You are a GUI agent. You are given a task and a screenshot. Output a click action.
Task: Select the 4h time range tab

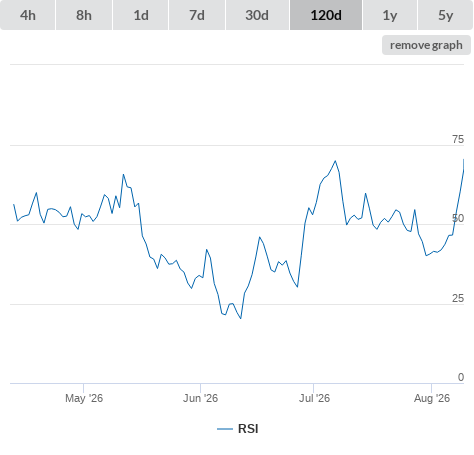click(x=28, y=15)
